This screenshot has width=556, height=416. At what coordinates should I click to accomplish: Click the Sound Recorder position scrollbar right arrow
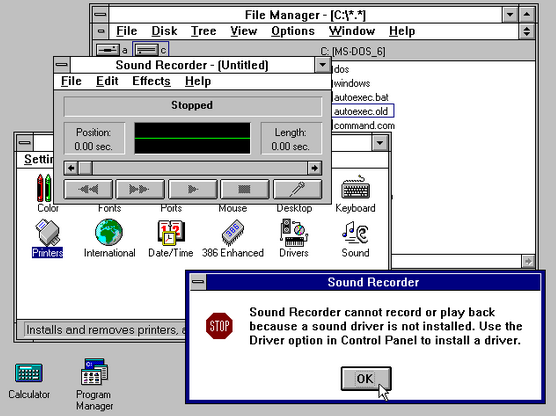315,168
